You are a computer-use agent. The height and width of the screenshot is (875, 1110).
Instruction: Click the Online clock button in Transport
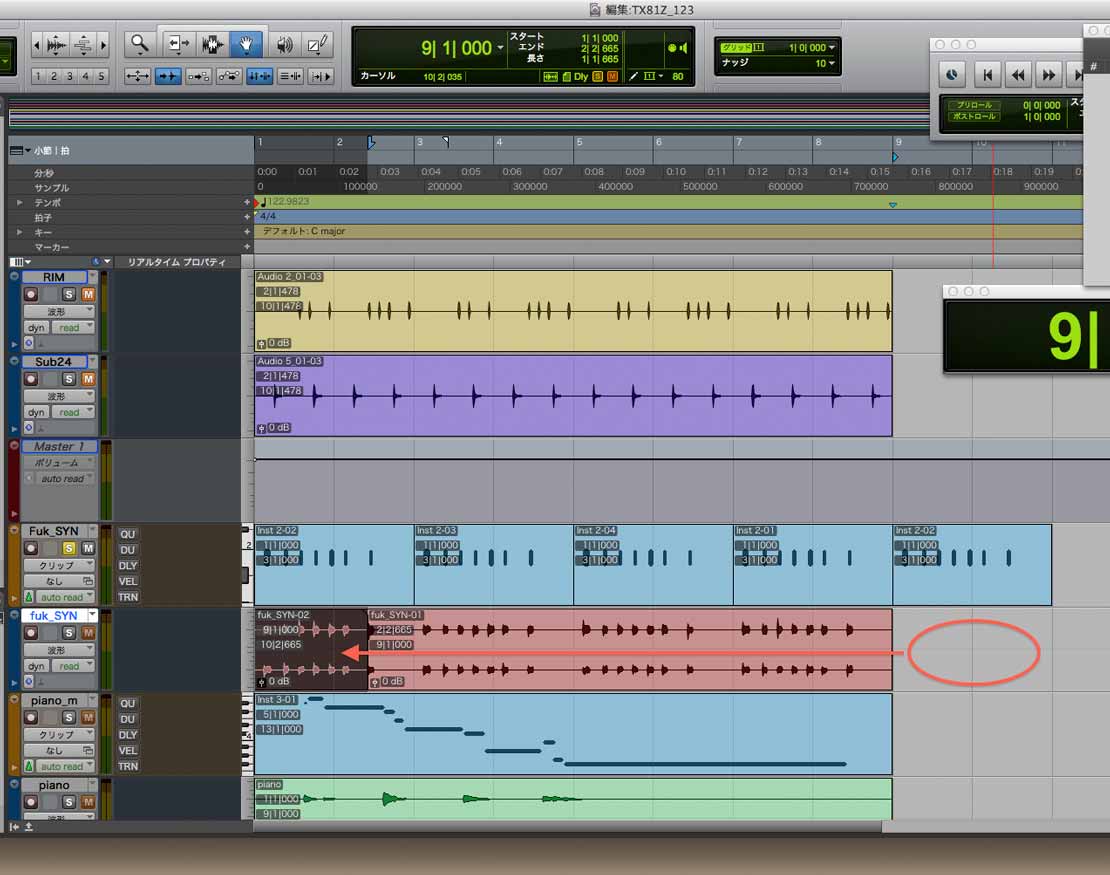click(951, 74)
